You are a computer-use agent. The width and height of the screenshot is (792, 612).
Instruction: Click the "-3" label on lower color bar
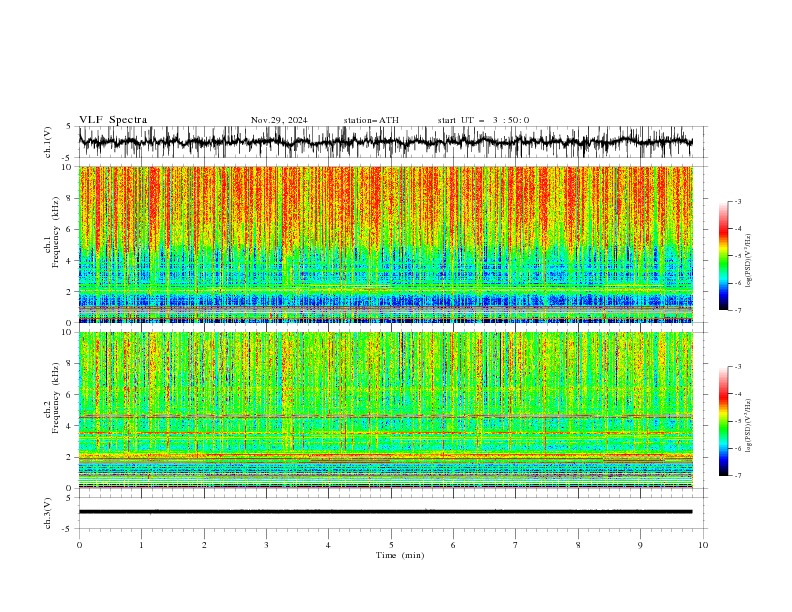(x=738, y=367)
